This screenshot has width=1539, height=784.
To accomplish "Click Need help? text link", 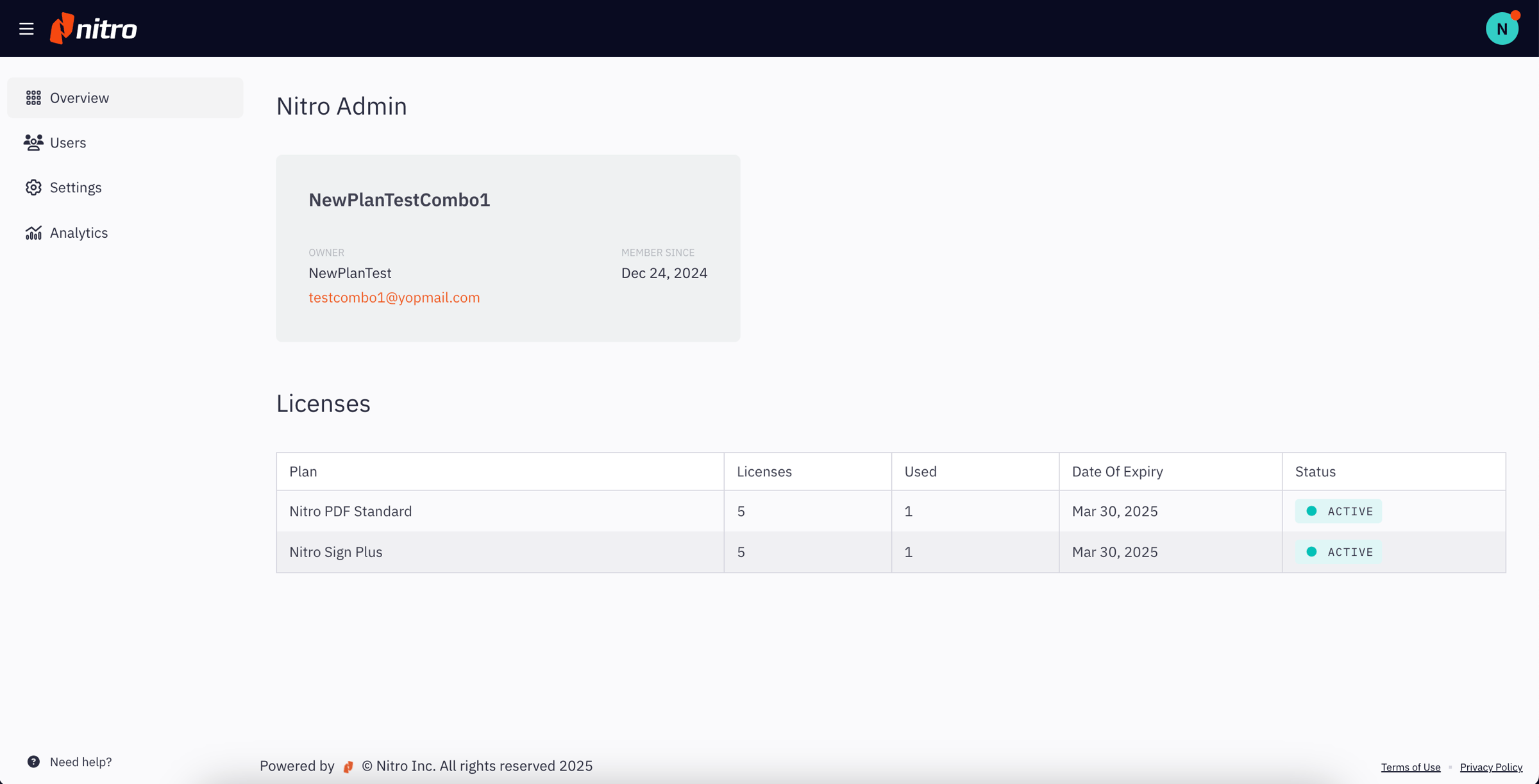I will pos(81,762).
